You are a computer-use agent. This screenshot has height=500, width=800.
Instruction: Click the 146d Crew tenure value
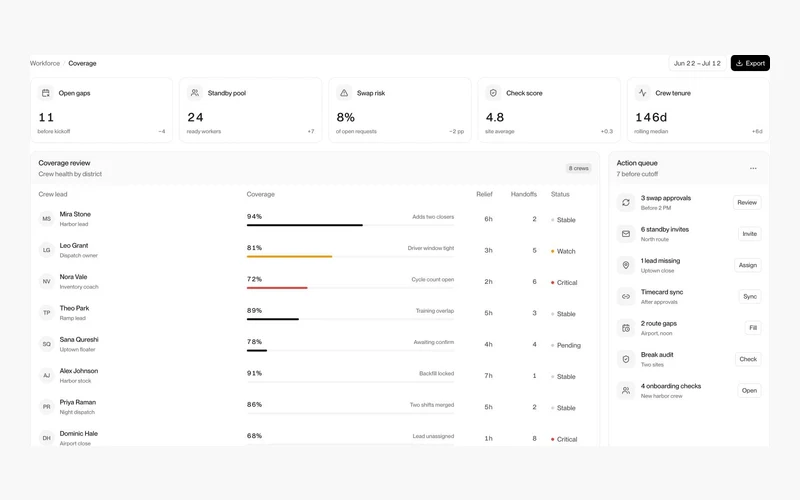pos(651,117)
